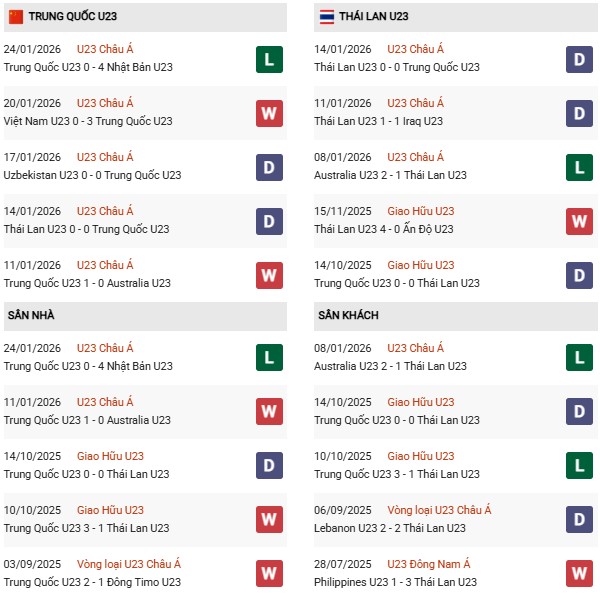Screen dimensions: 600x596
Task: Select the SÂN NHÀ section header
Action: click(31, 316)
